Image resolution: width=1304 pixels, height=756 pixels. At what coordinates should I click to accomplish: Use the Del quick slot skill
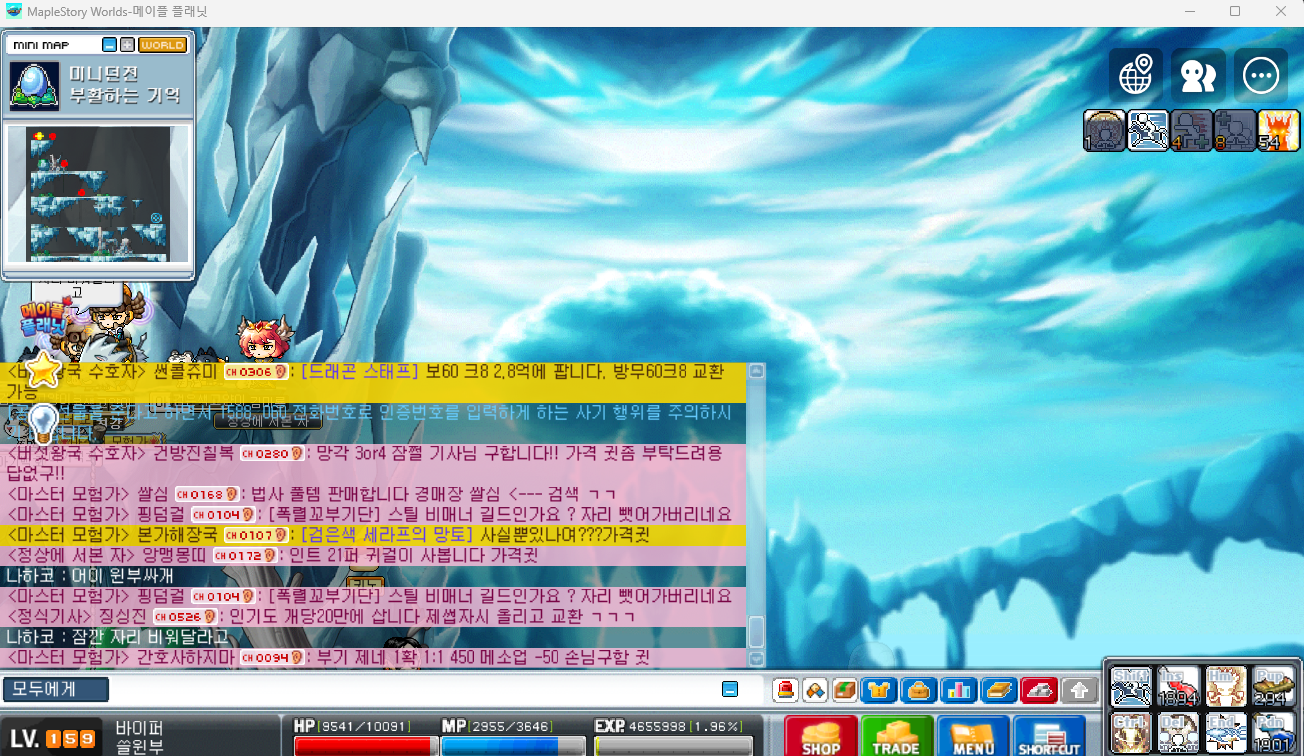click(1178, 732)
